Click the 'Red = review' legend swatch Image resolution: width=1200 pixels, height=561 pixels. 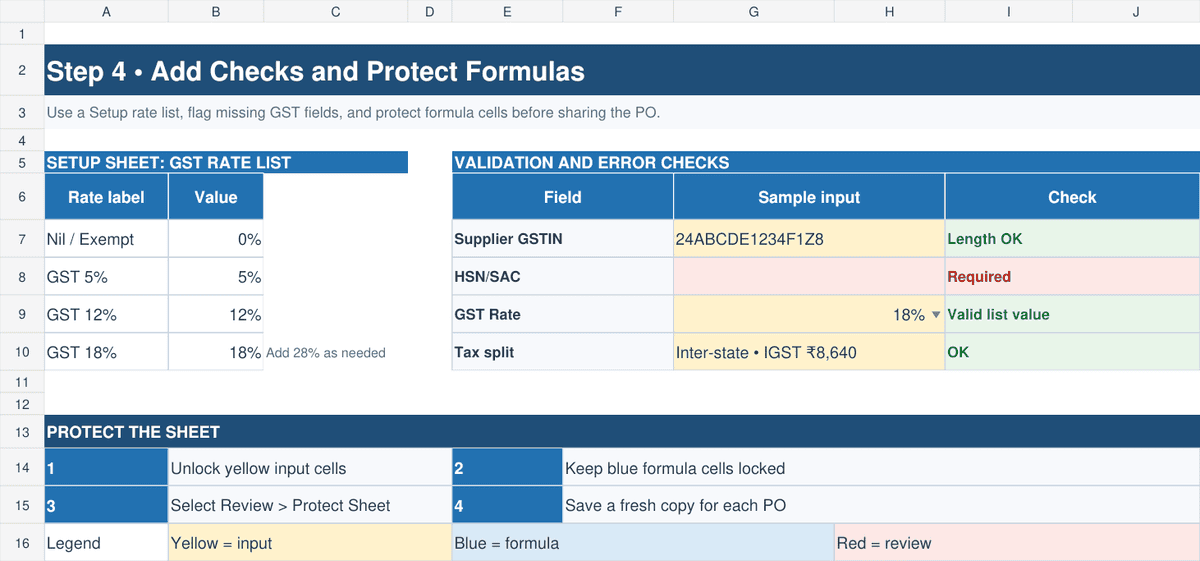pos(1017,543)
